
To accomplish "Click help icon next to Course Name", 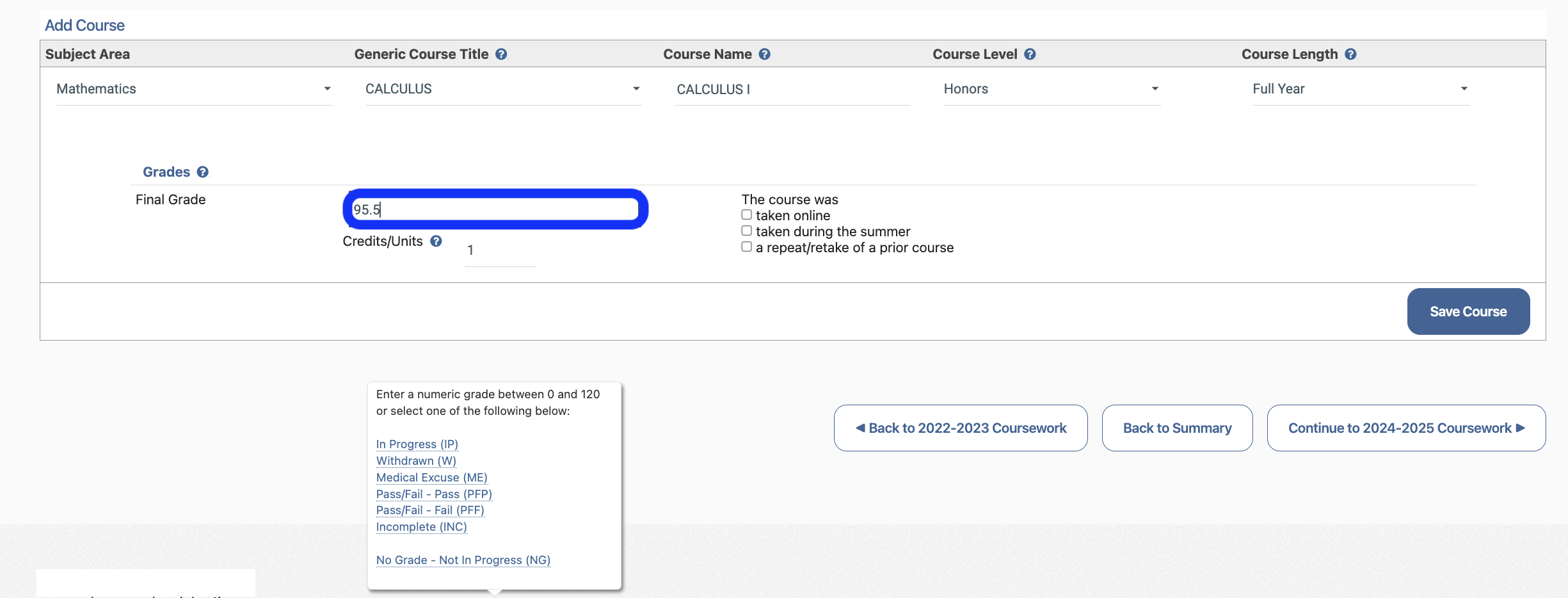I will click(x=764, y=54).
